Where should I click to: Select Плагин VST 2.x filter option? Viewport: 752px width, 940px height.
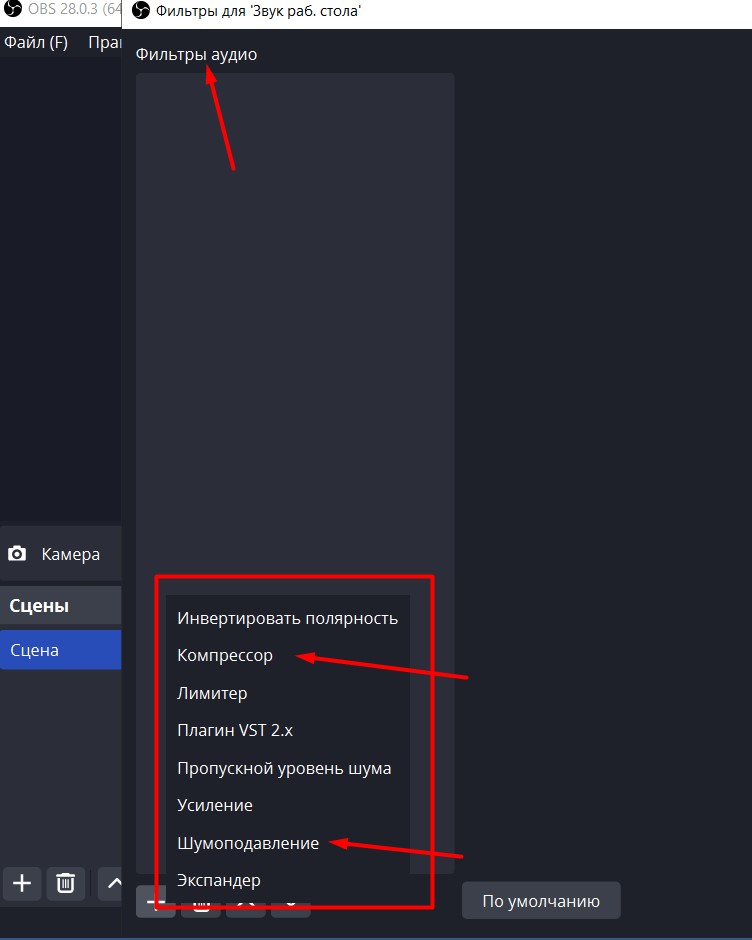point(235,730)
